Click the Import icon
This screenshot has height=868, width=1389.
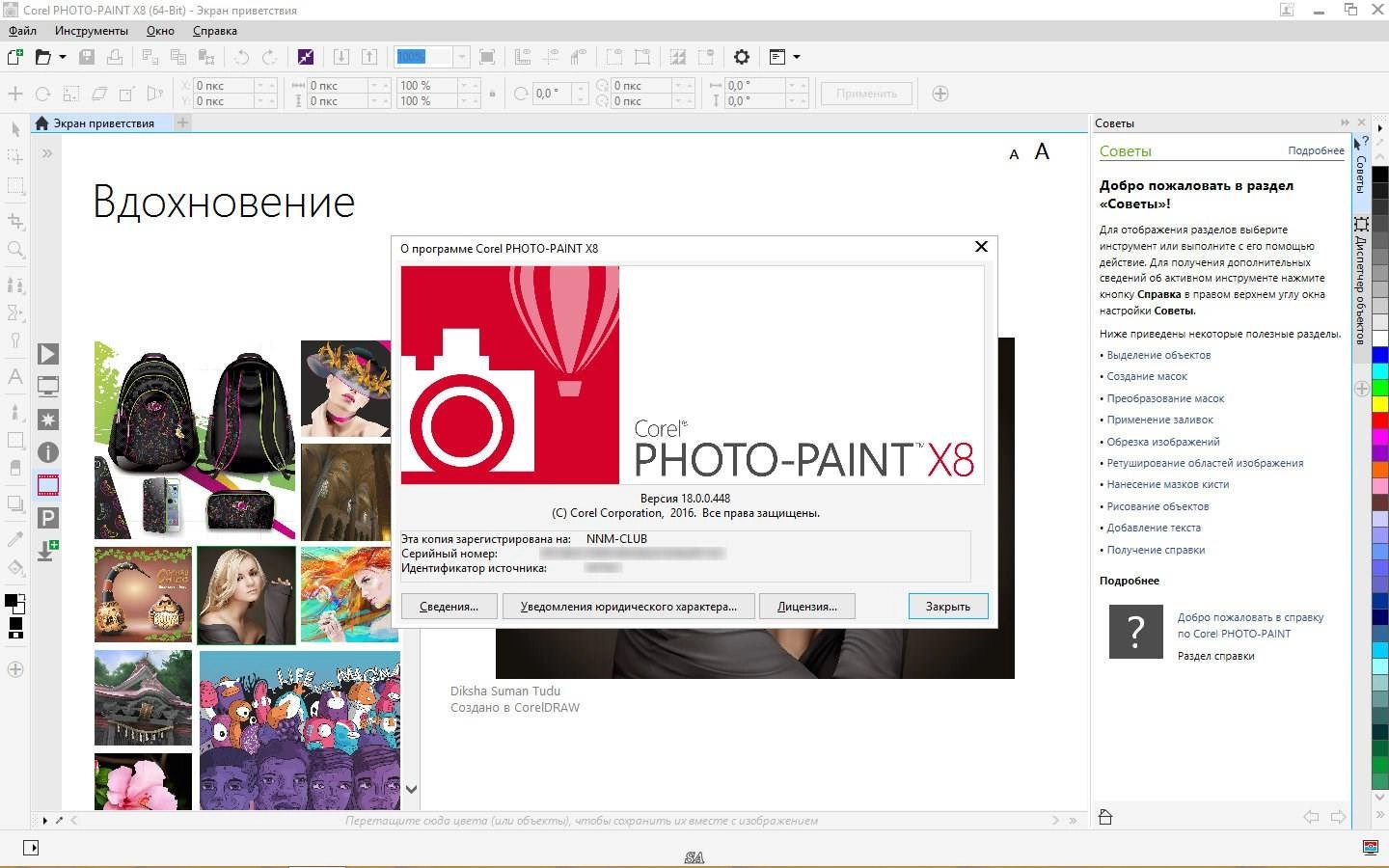click(340, 57)
